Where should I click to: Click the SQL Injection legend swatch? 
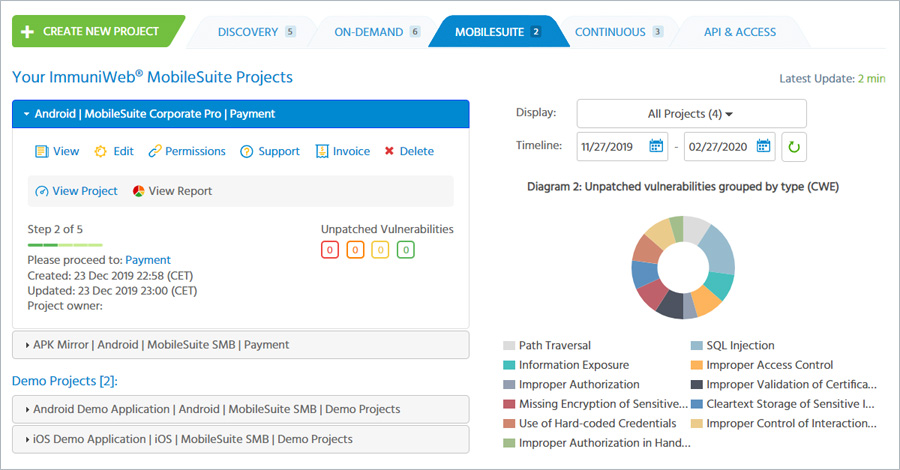pos(697,346)
